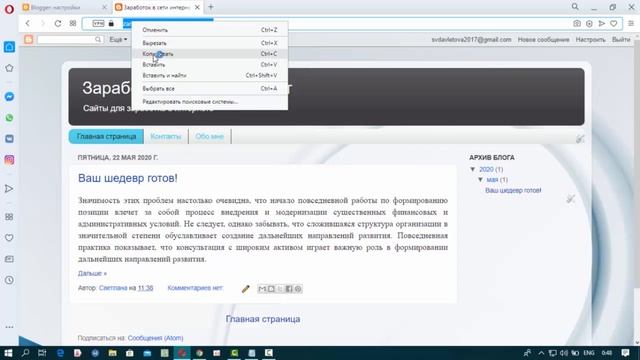
Task: Choose Вставить и найти menu entry
Action: (x=210, y=76)
